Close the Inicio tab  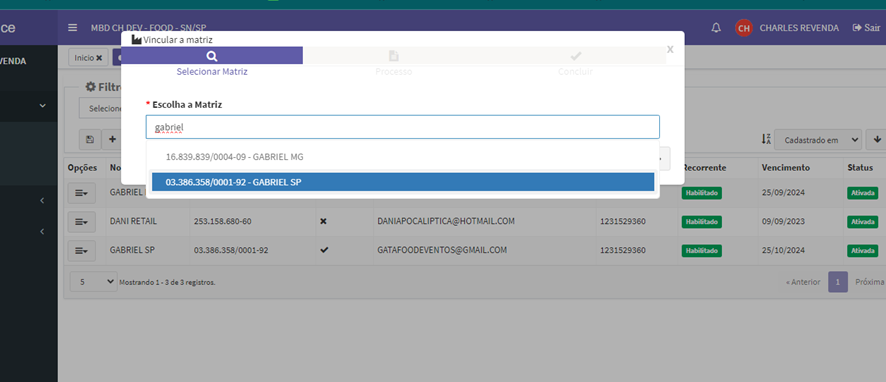click(x=99, y=58)
